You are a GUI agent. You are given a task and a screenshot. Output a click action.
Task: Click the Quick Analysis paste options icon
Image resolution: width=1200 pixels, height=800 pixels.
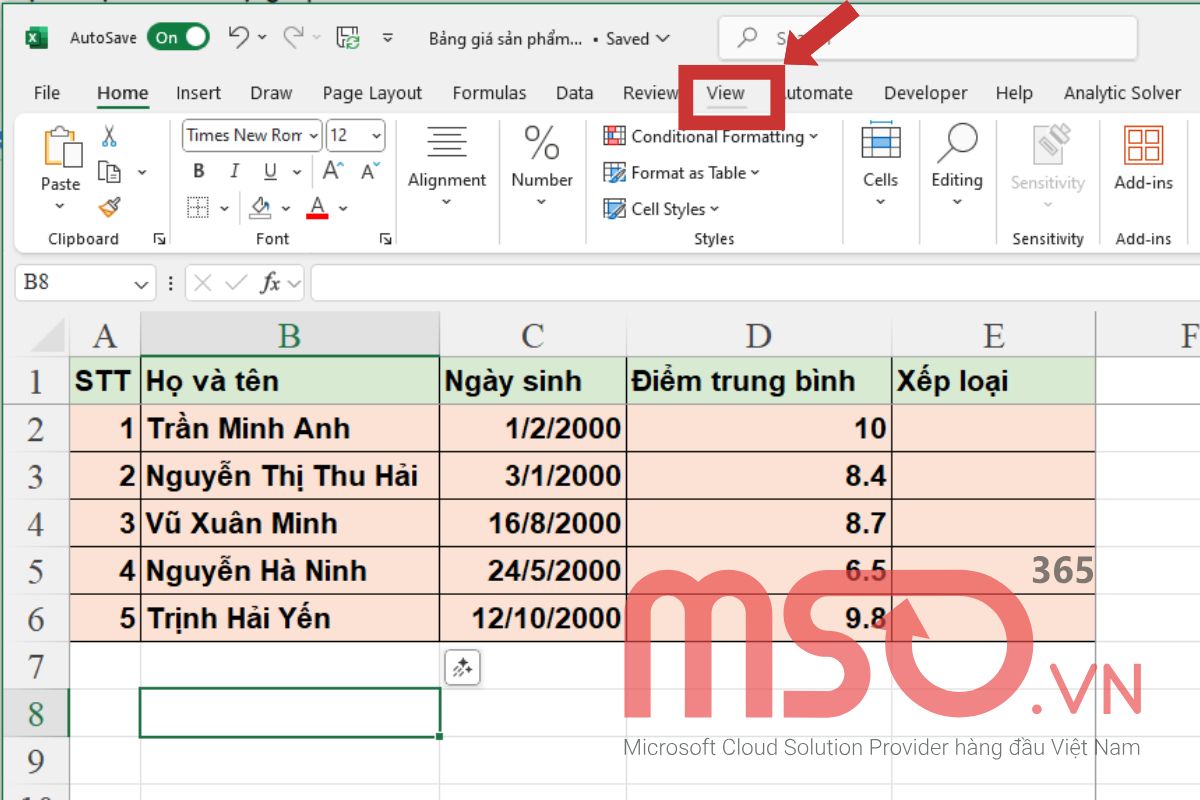(462, 669)
